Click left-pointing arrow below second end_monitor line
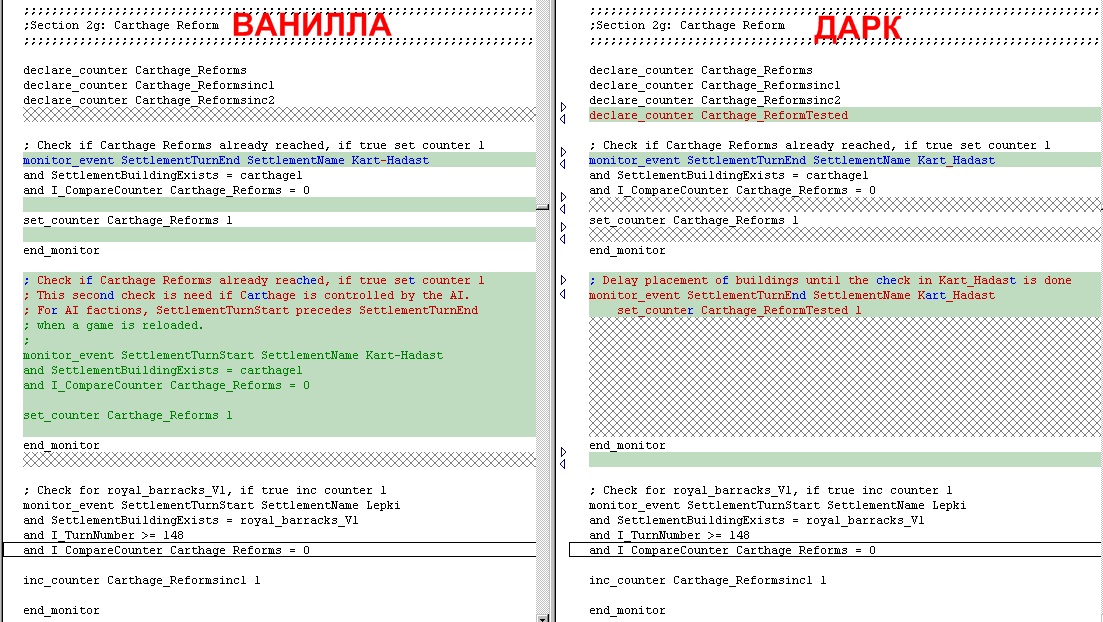1103x622 pixels. click(x=563, y=464)
